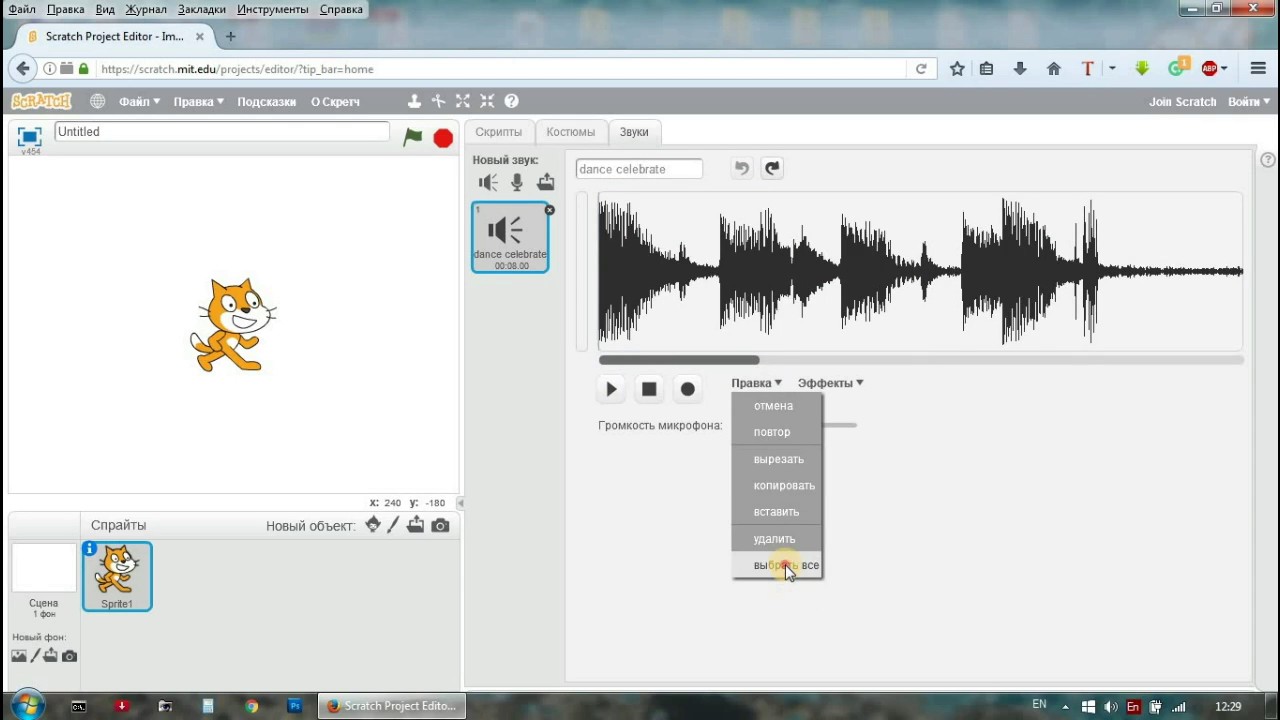Undo the last sound edit arrow
The width and height of the screenshot is (1280, 720).
tap(741, 168)
